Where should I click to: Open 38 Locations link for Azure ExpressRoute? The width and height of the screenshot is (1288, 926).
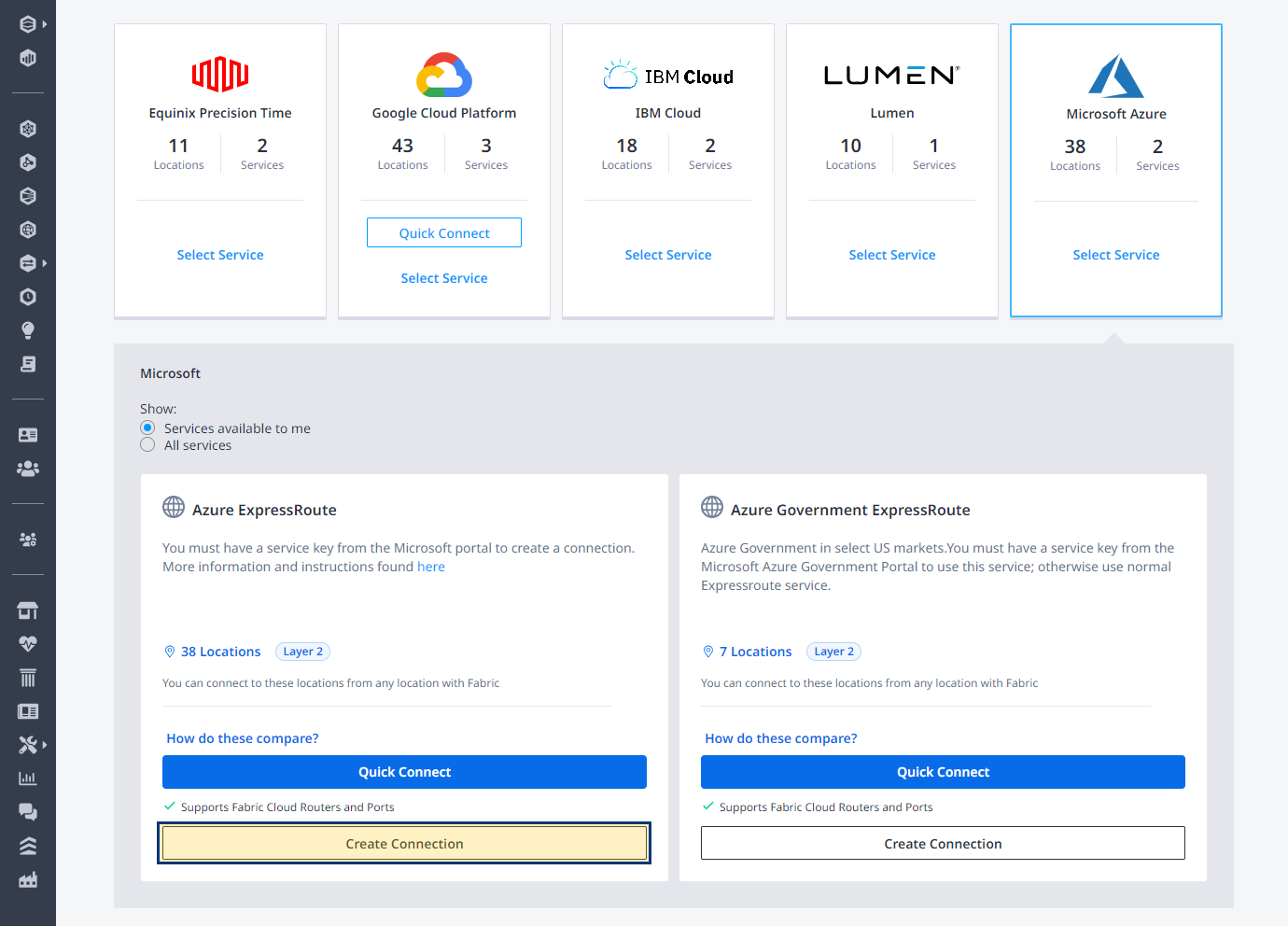[220, 652]
